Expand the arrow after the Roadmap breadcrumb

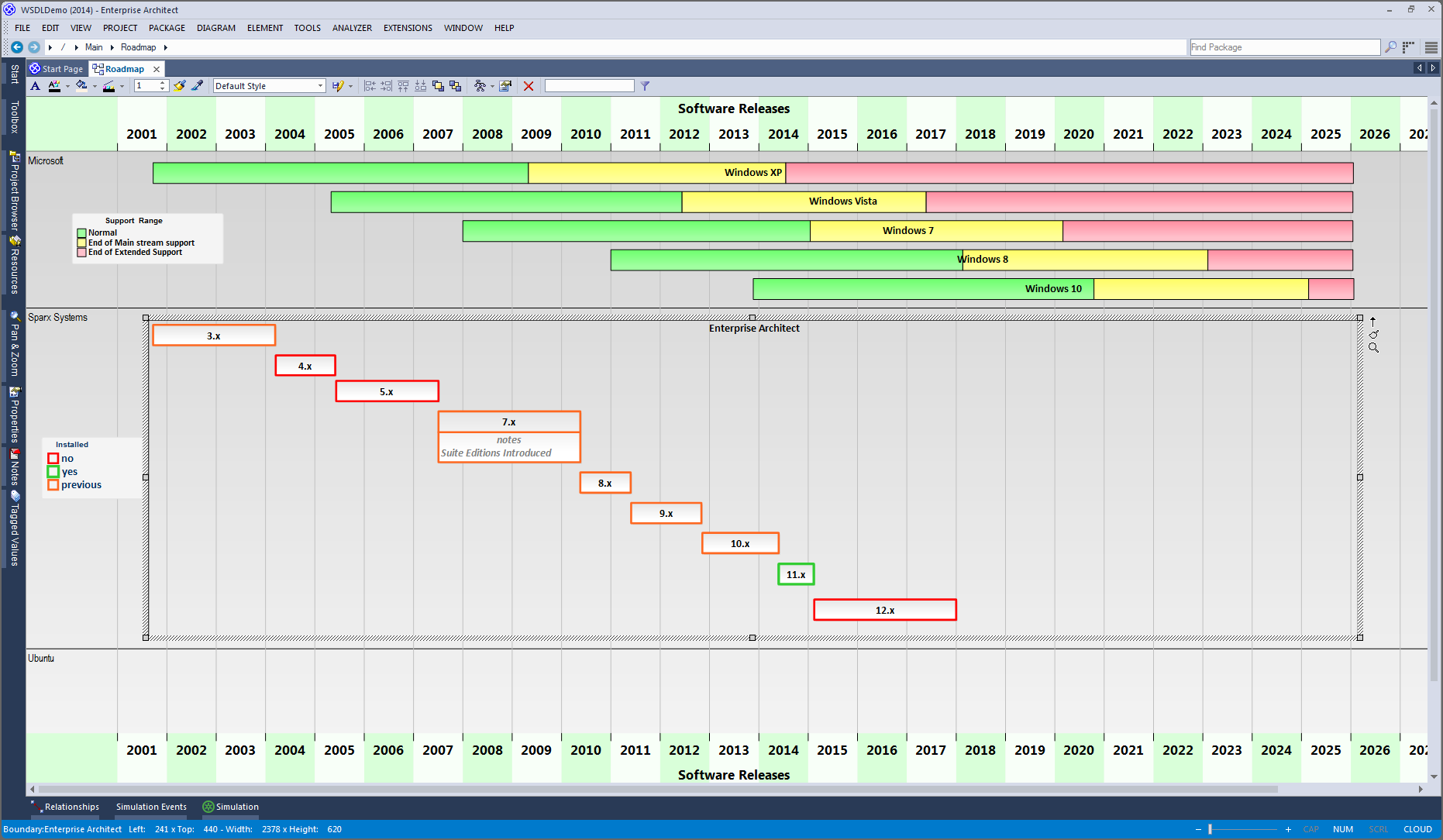coord(165,47)
